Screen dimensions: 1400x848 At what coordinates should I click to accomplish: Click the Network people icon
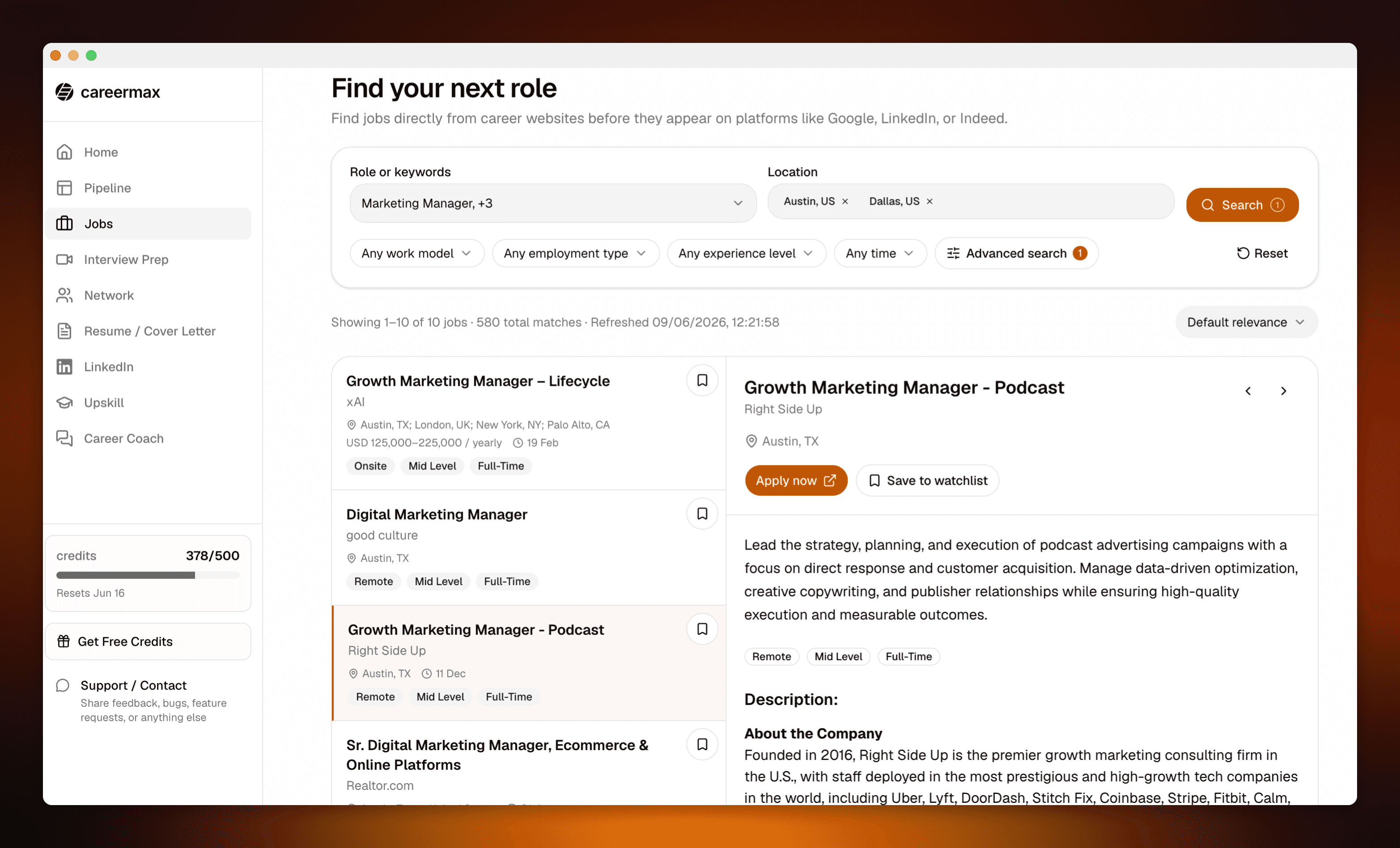(64, 295)
